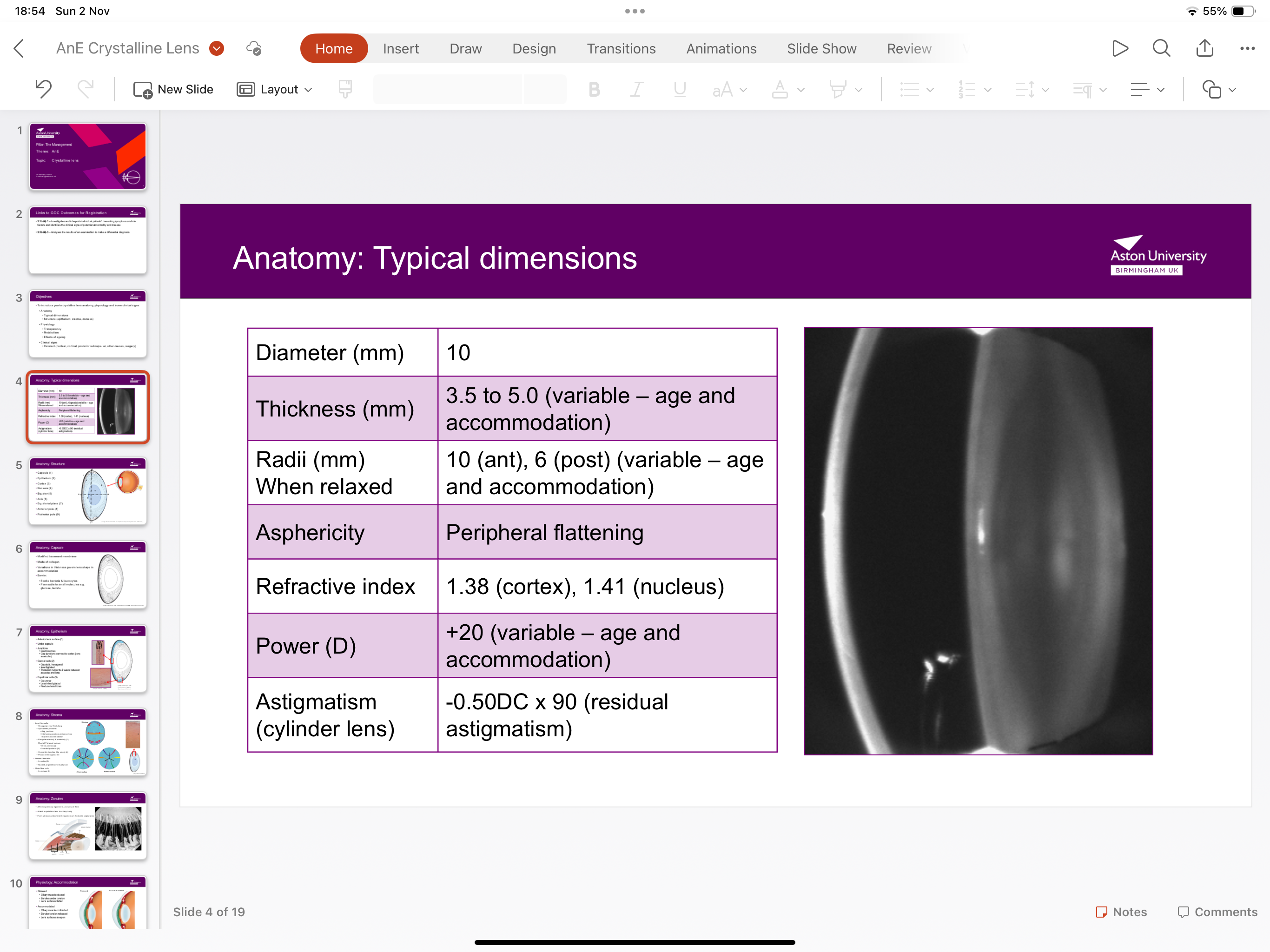Tap the Share upload icon
The height and width of the screenshot is (952, 1270).
1204,48
